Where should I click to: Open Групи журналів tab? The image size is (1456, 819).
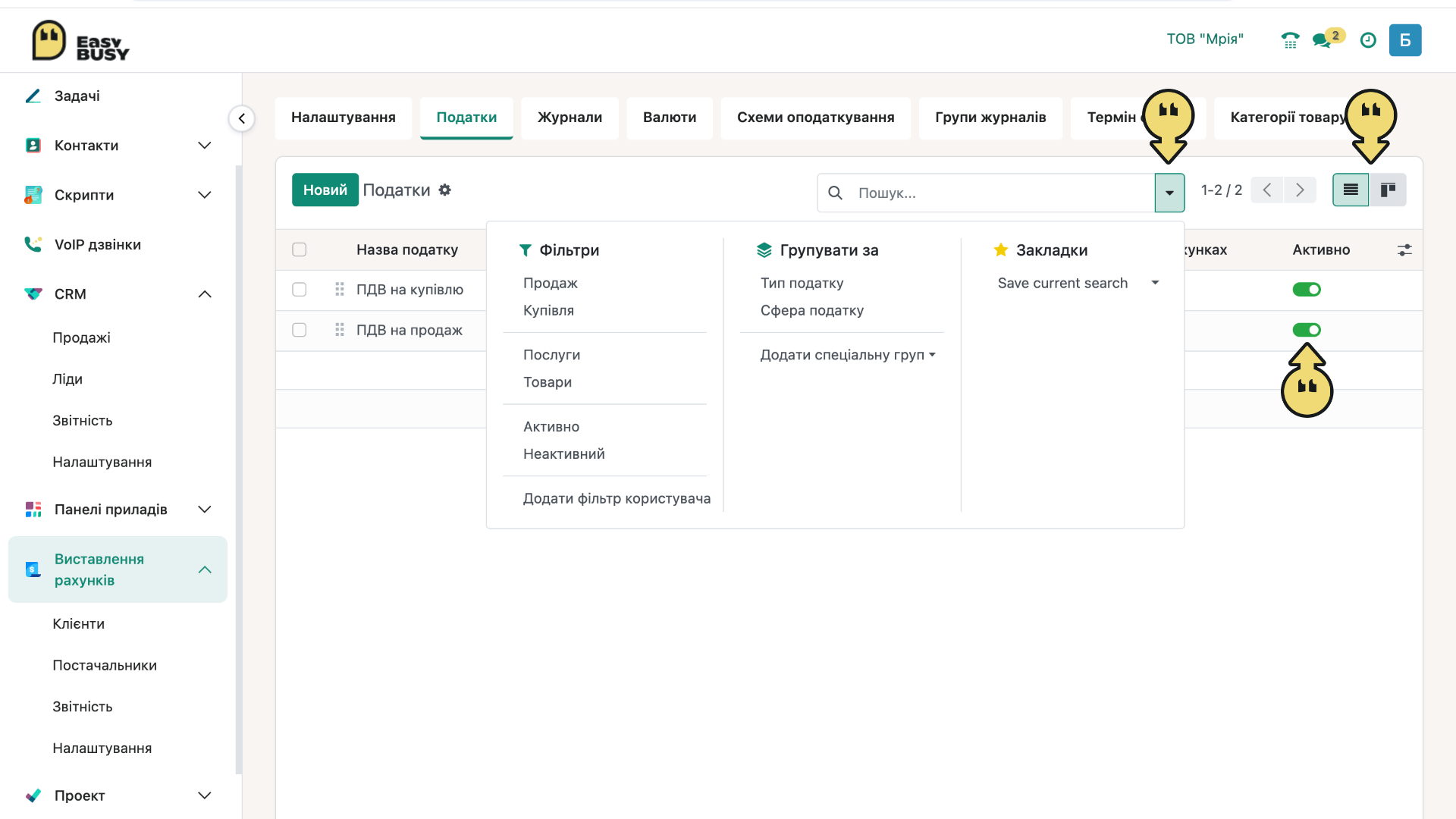(990, 118)
